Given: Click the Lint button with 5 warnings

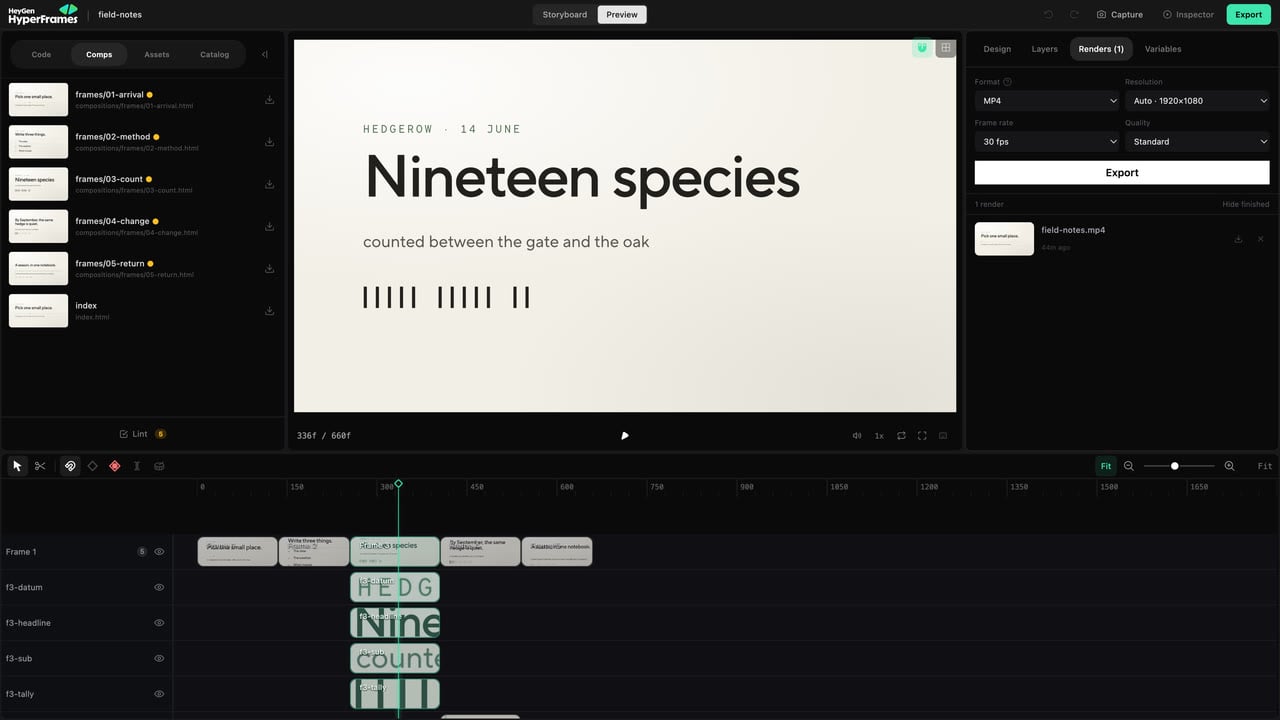Looking at the screenshot, I should pos(142,434).
